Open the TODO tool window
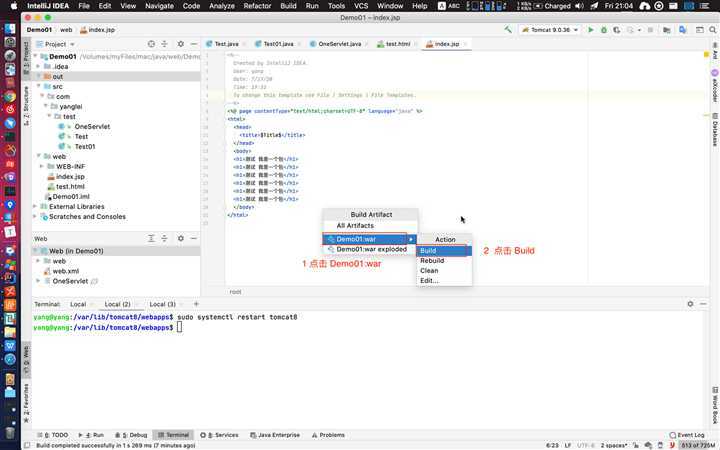 point(52,435)
